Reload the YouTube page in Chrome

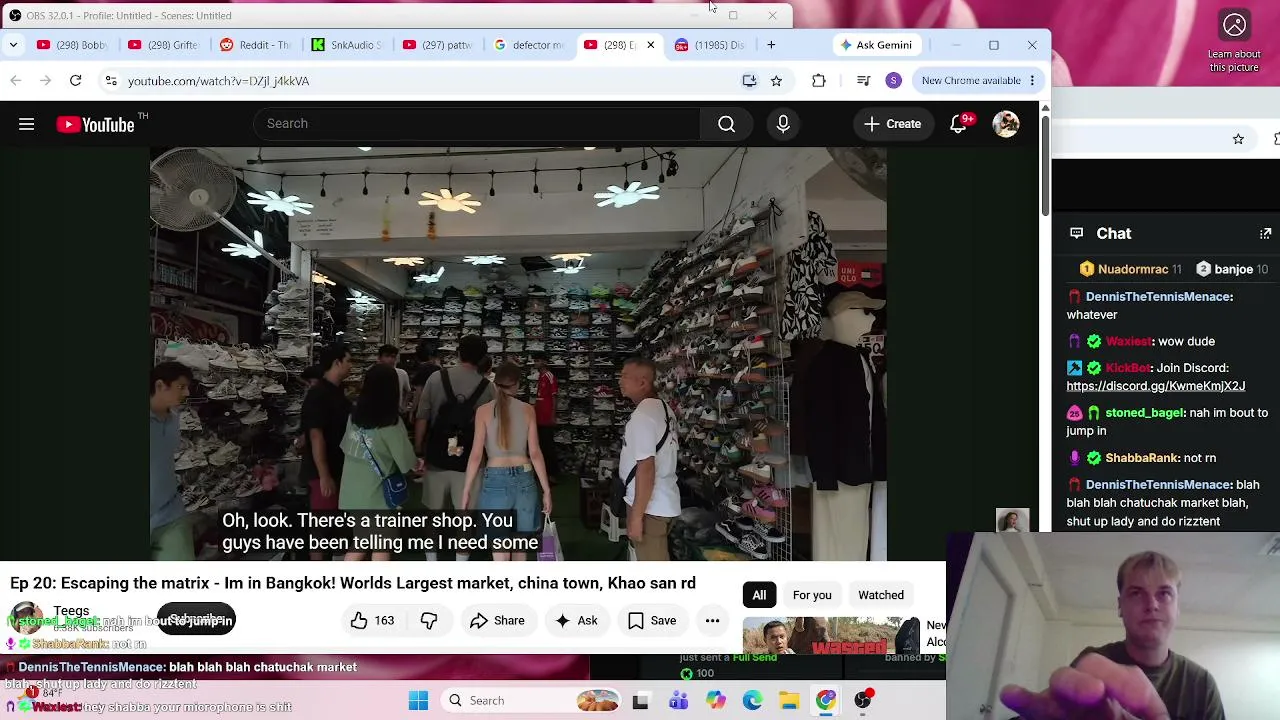click(x=75, y=80)
